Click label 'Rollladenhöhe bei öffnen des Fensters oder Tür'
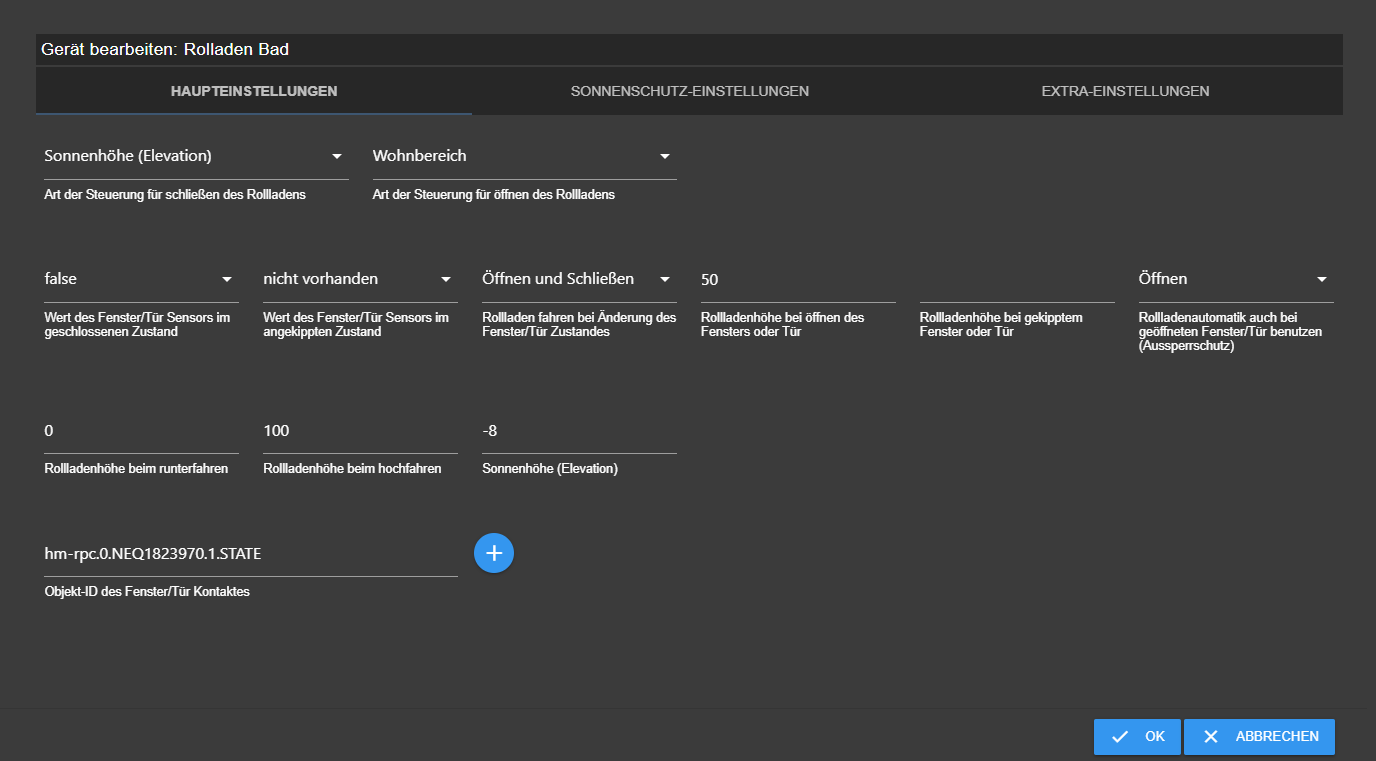 point(783,324)
